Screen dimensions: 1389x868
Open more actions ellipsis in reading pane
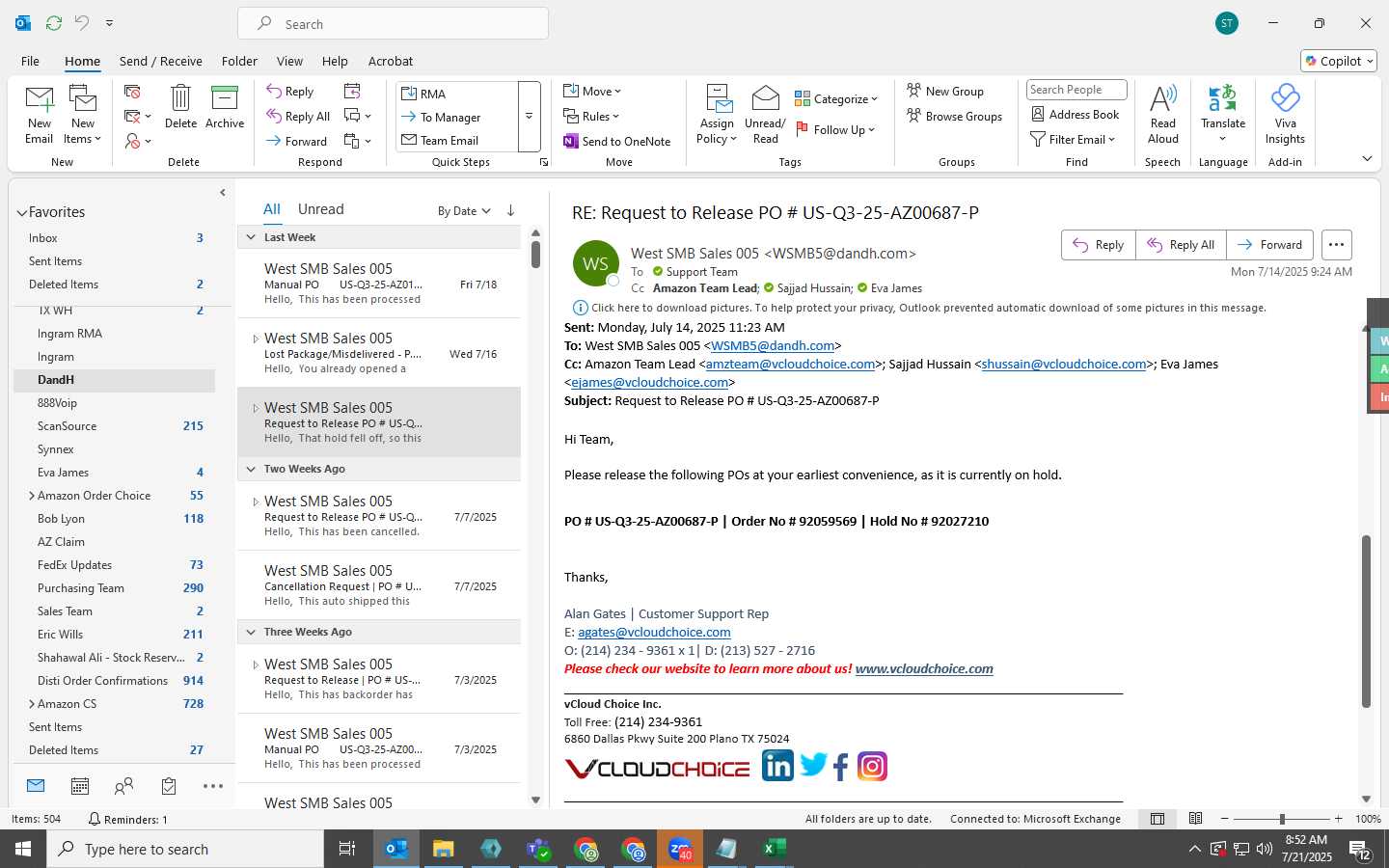[1336, 245]
